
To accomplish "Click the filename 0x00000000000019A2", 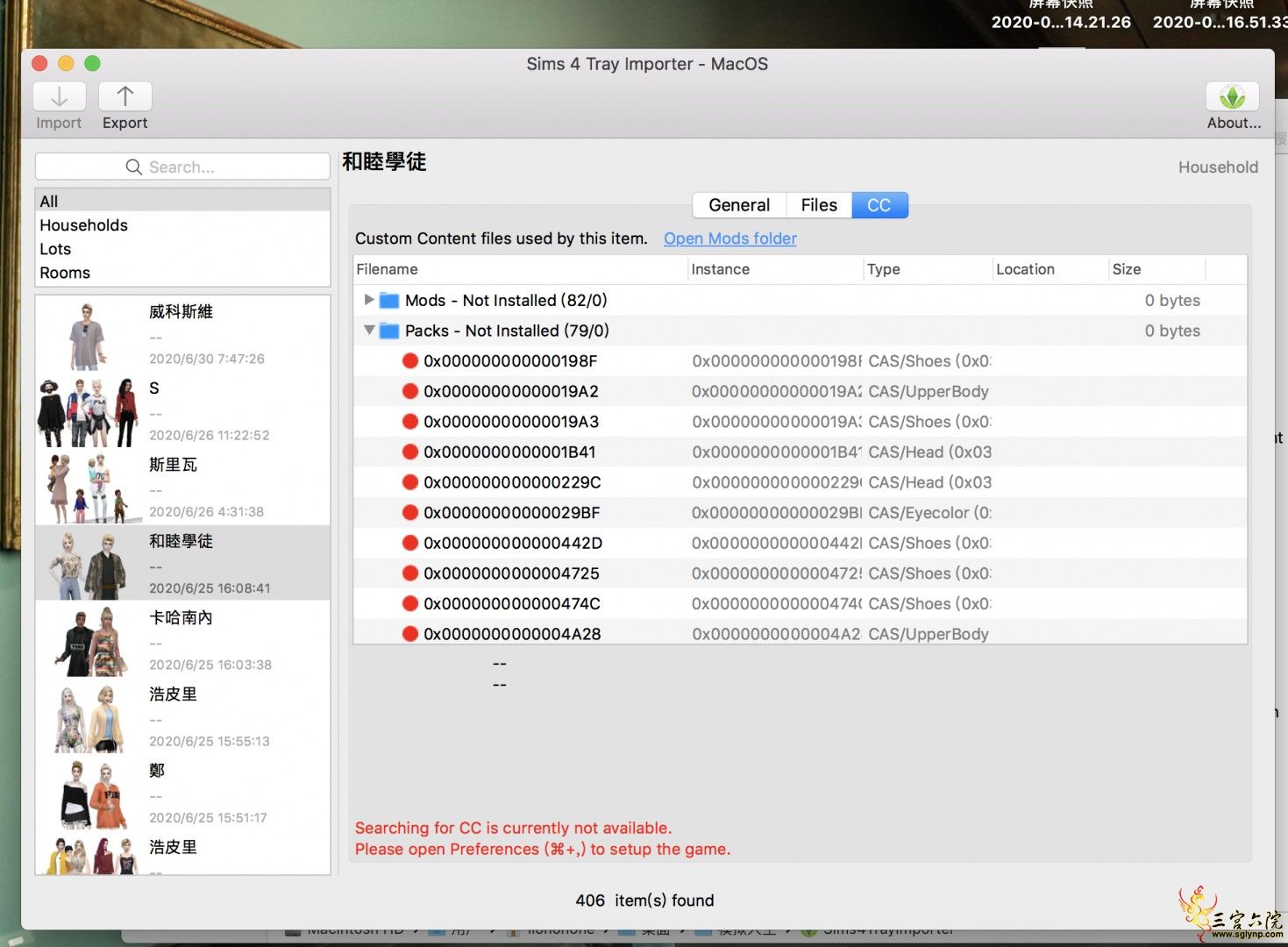I will coord(511,391).
